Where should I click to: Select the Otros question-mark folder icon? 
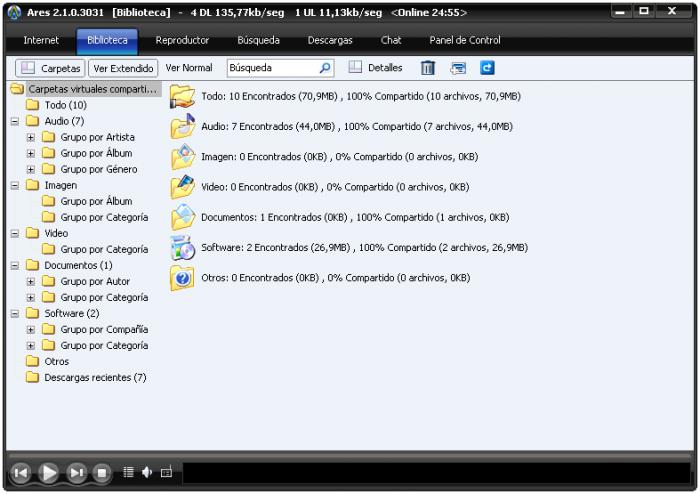pos(183,278)
